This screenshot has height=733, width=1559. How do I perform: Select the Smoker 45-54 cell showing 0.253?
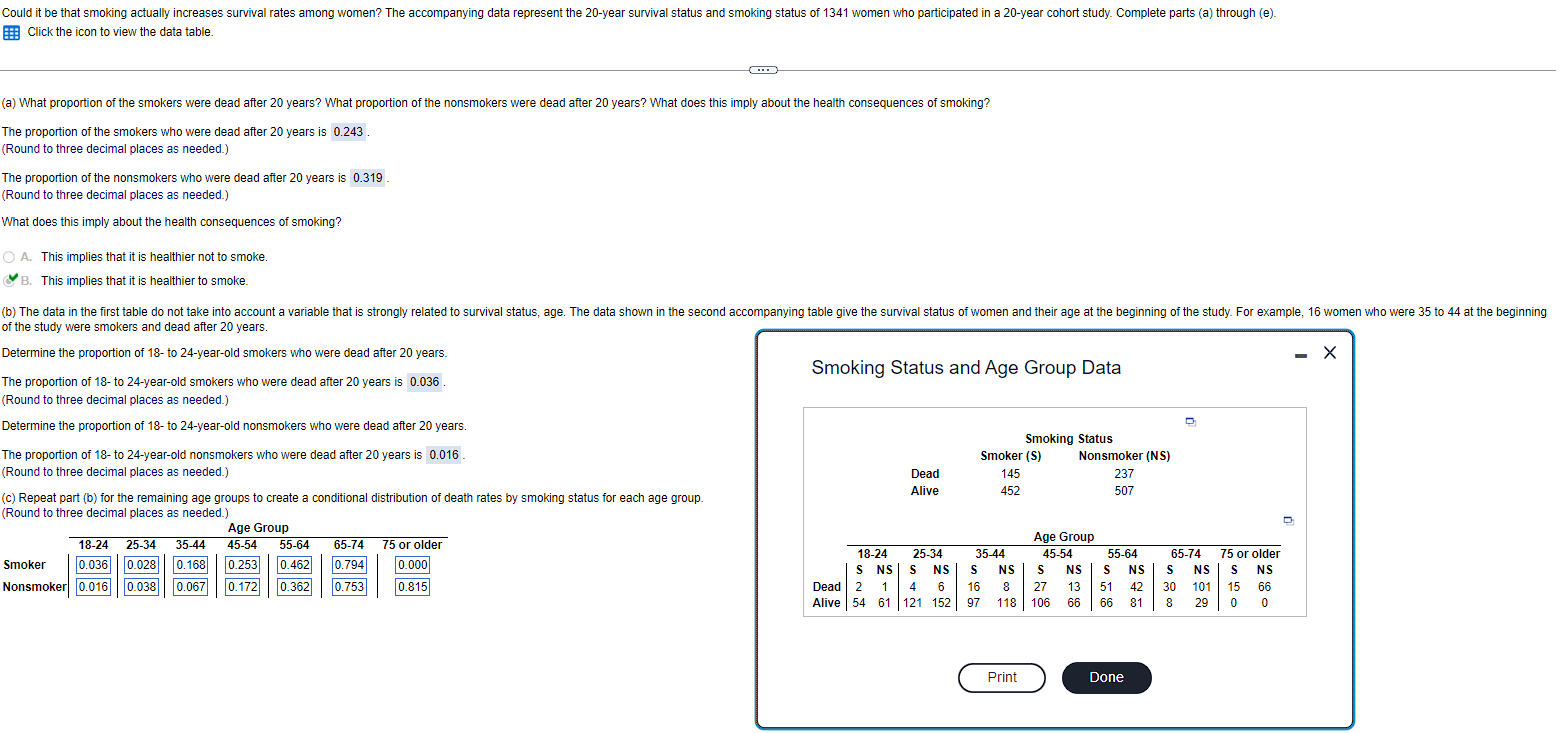click(241, 564)
